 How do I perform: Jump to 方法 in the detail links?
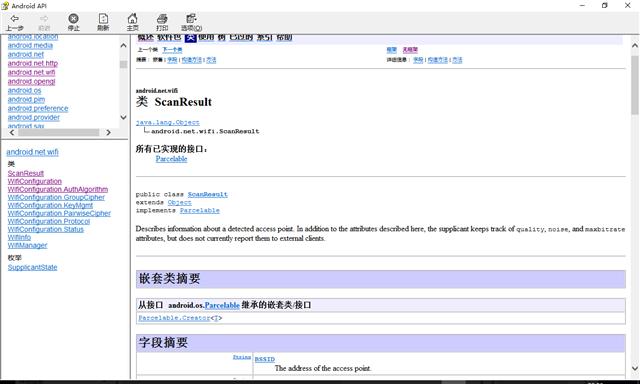457,60
